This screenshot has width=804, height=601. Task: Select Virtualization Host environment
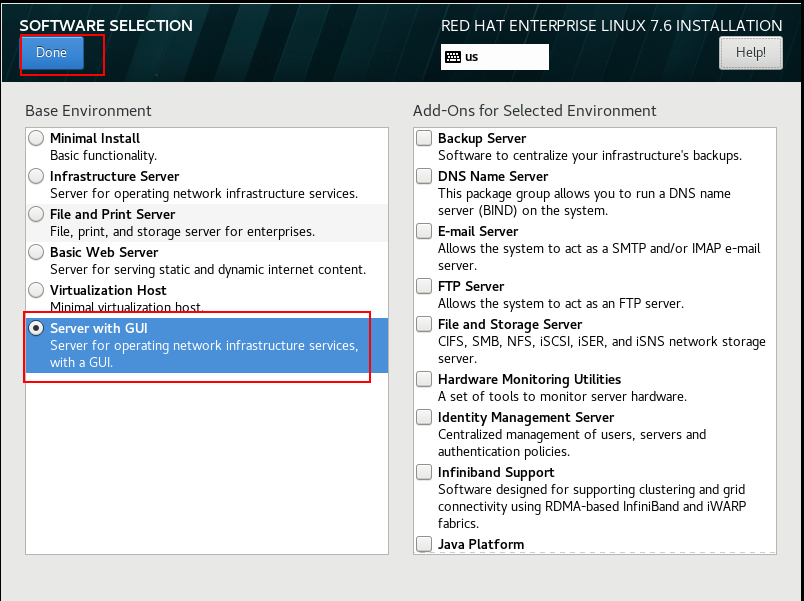(37, 291)
